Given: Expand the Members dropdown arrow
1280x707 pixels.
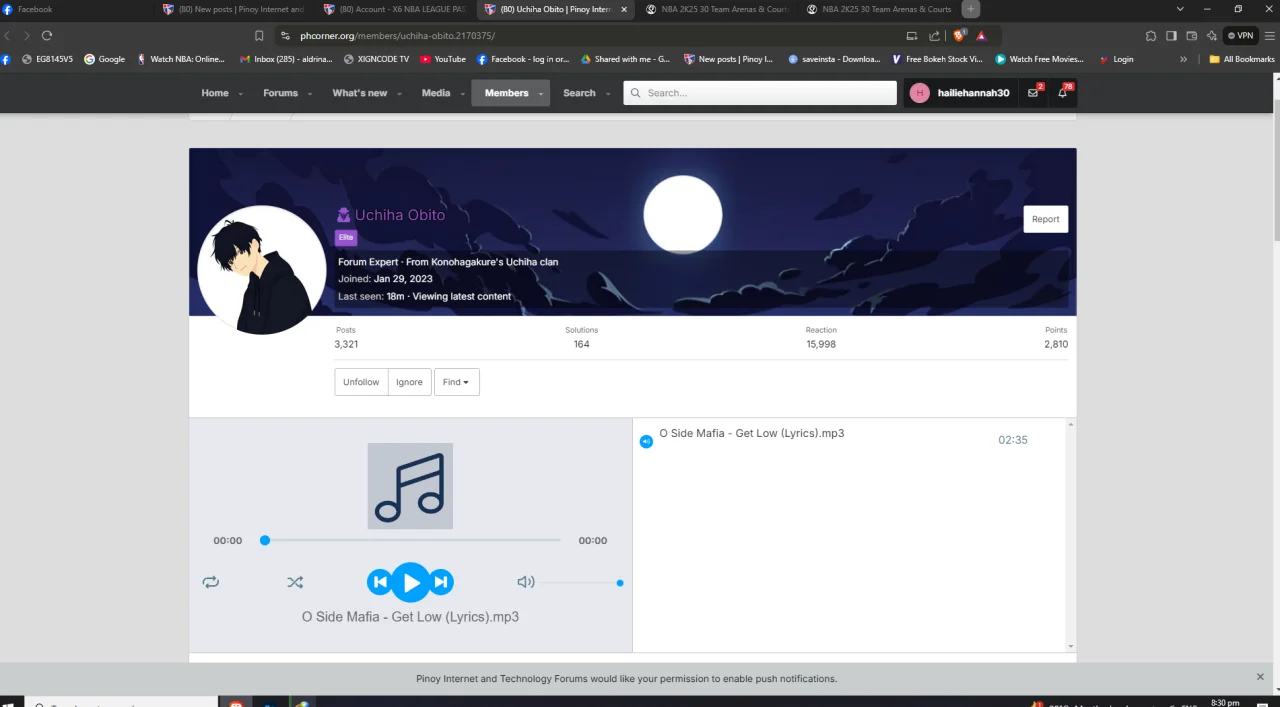Looking at the screenshot, I should point(542,94).
